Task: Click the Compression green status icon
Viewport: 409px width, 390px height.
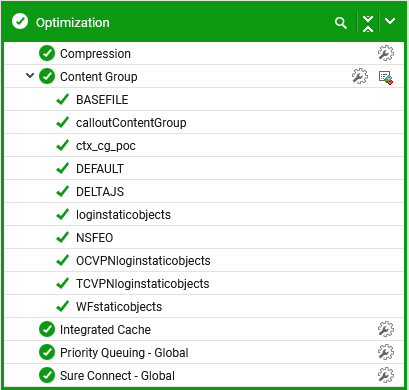Action: pos(47,53)
